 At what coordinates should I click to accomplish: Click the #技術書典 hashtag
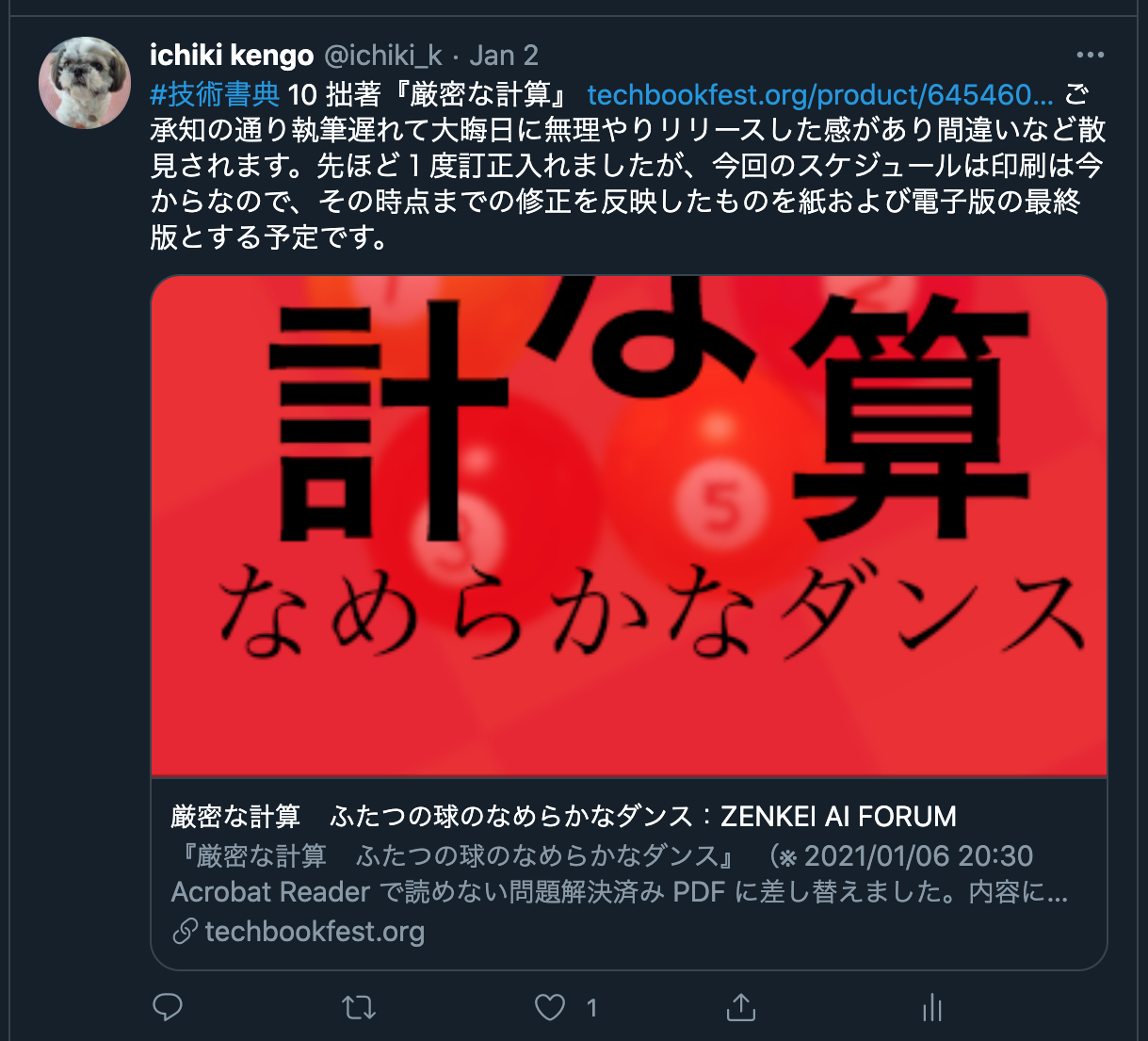(215, 95)
